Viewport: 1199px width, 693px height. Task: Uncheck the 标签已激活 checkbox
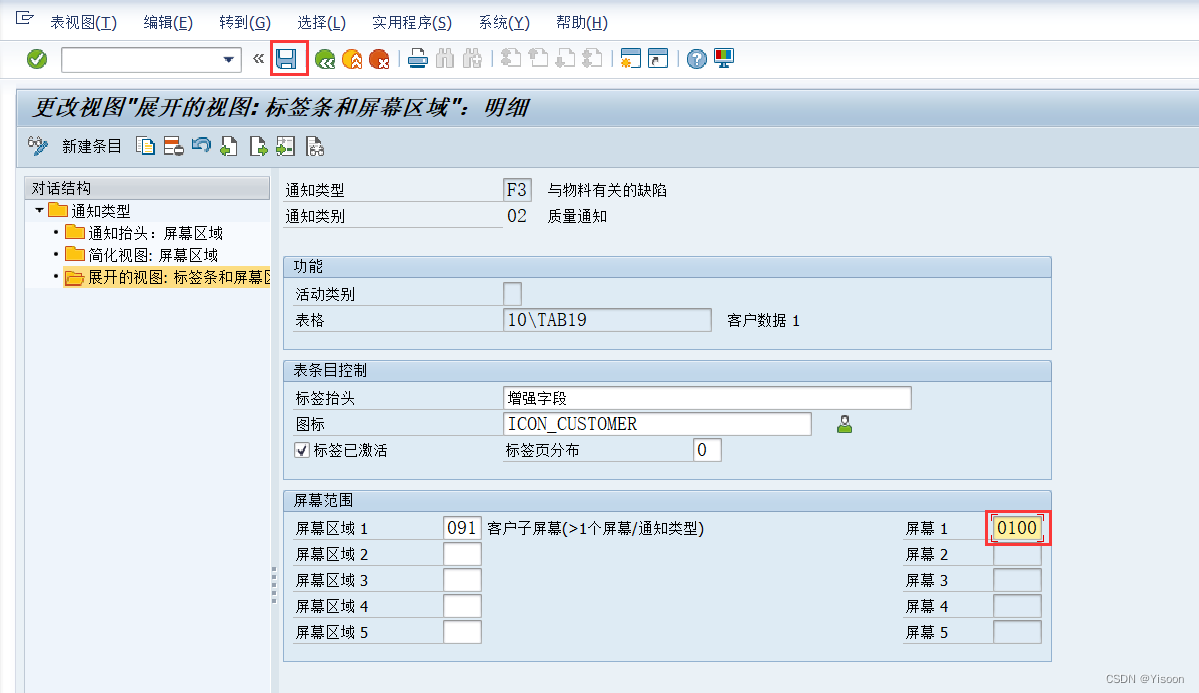[301, 449]
